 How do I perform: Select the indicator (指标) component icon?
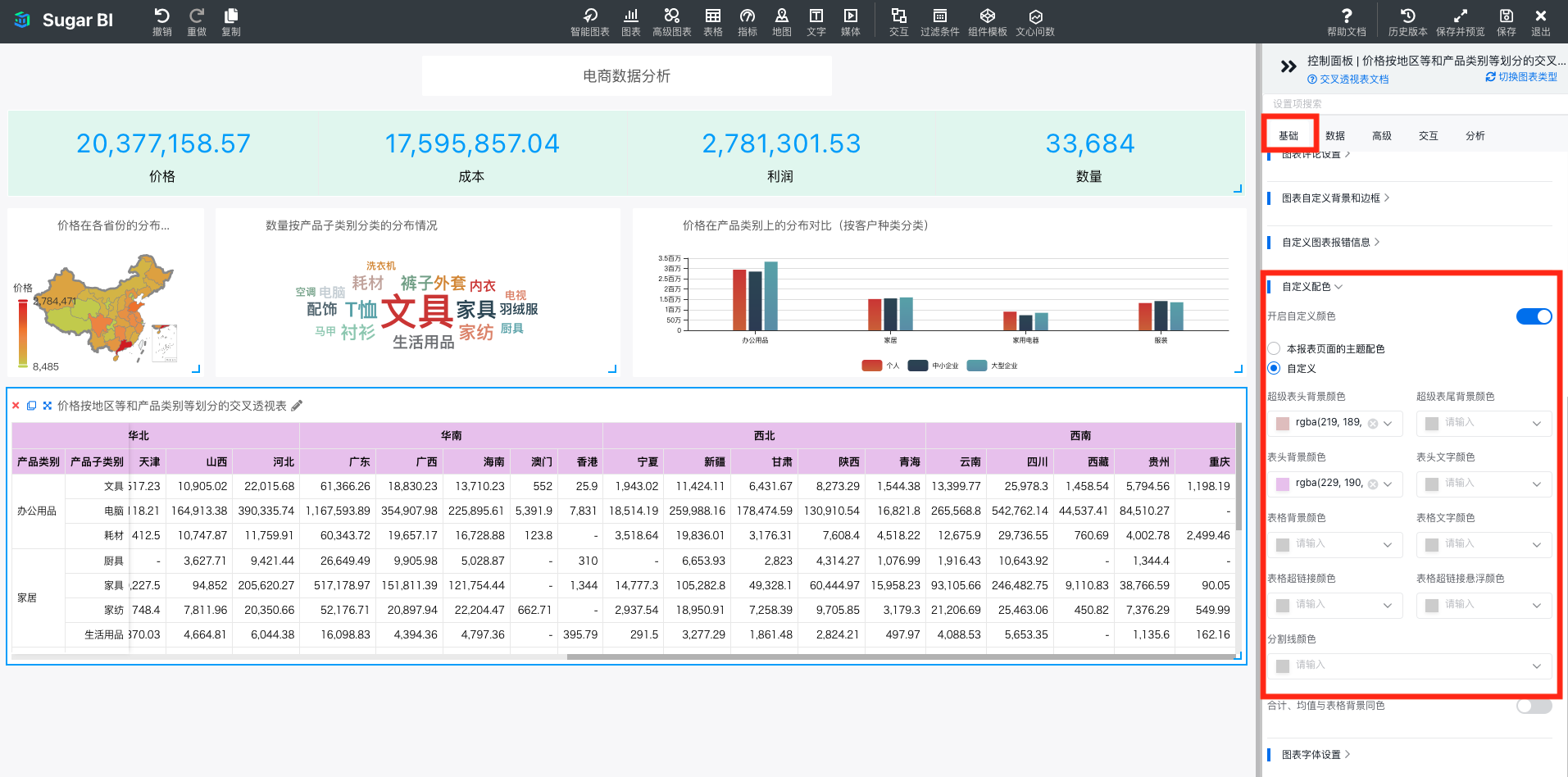point(748,22)
